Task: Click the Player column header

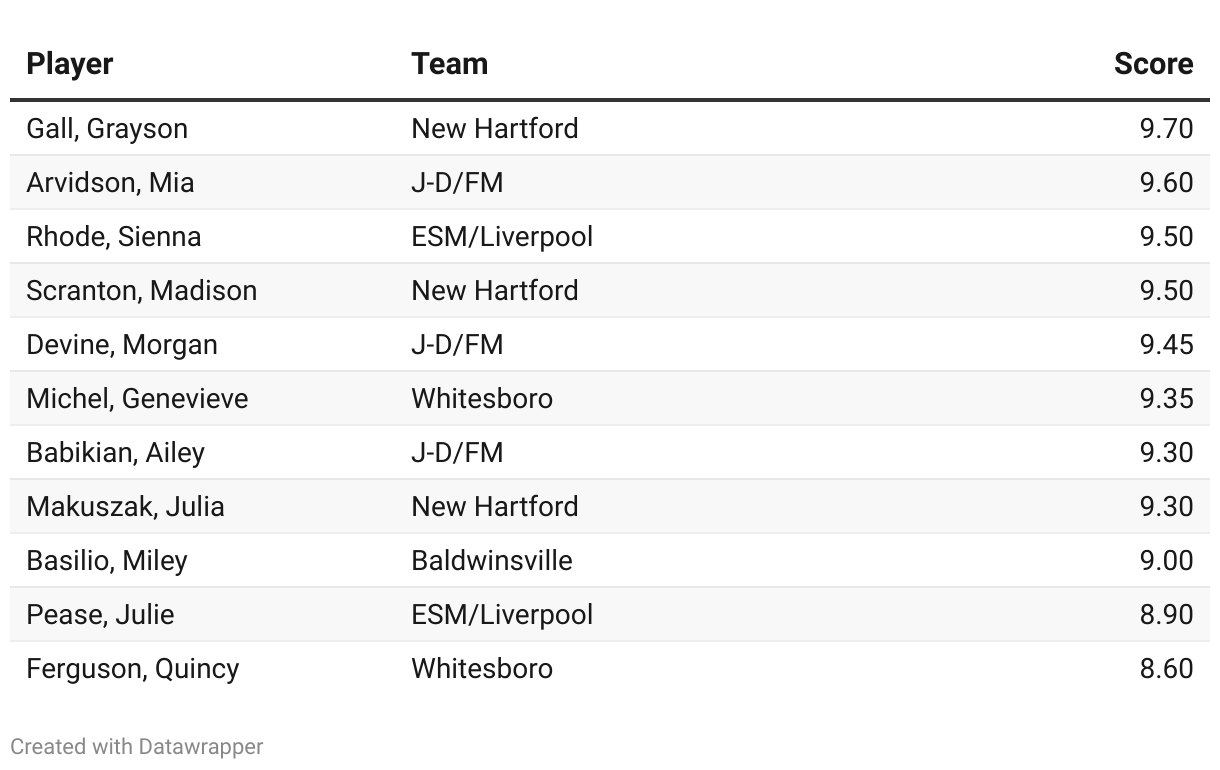Action: pos(69,64)
